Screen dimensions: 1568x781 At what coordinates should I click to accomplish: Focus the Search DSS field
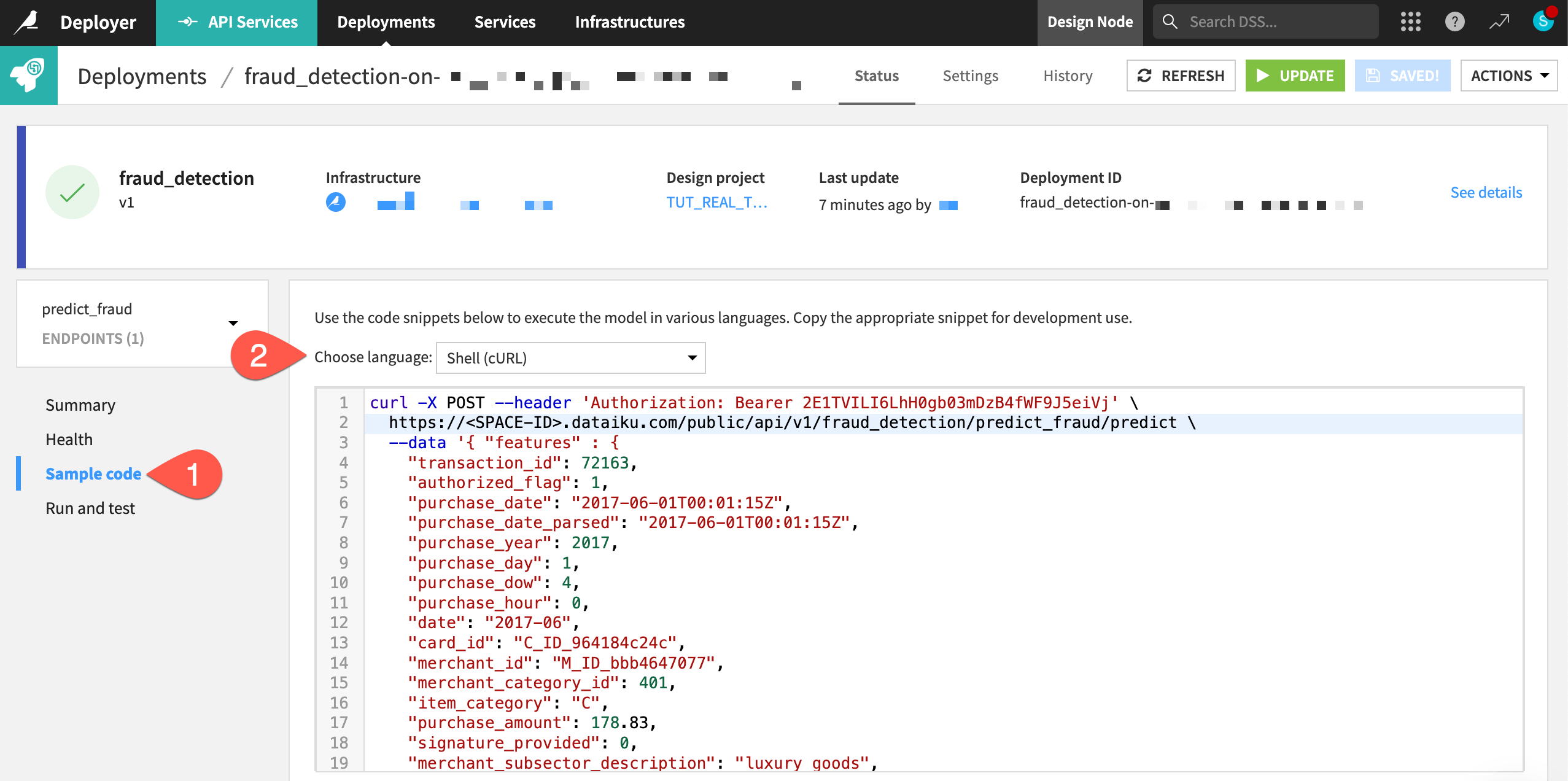click(1266, 22)
